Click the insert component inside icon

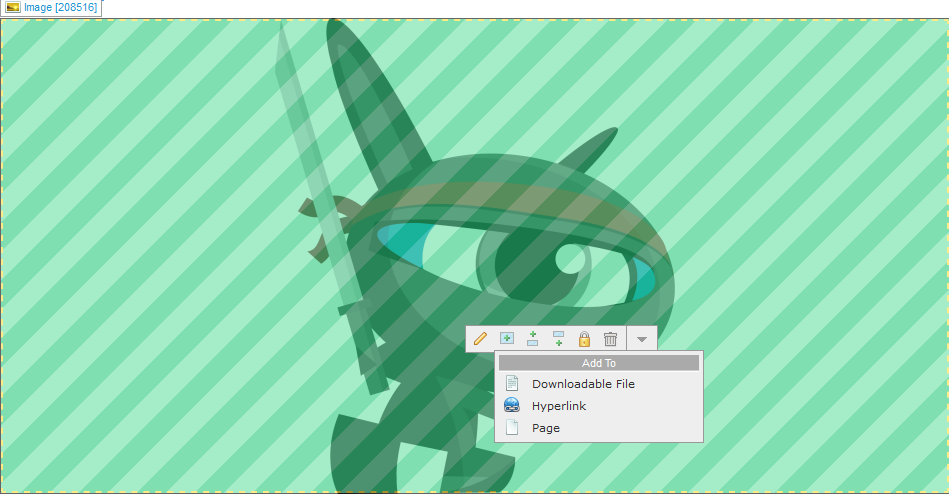click(x=507, y=338)
